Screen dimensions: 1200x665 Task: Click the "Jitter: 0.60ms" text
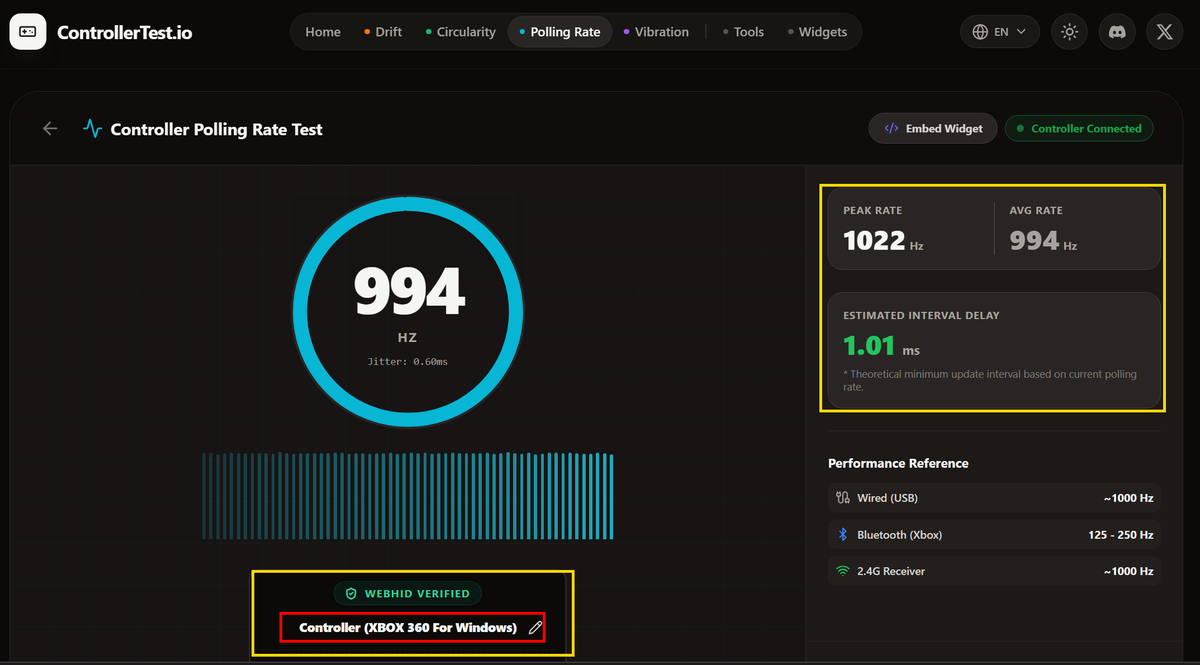tap(408, 361)
